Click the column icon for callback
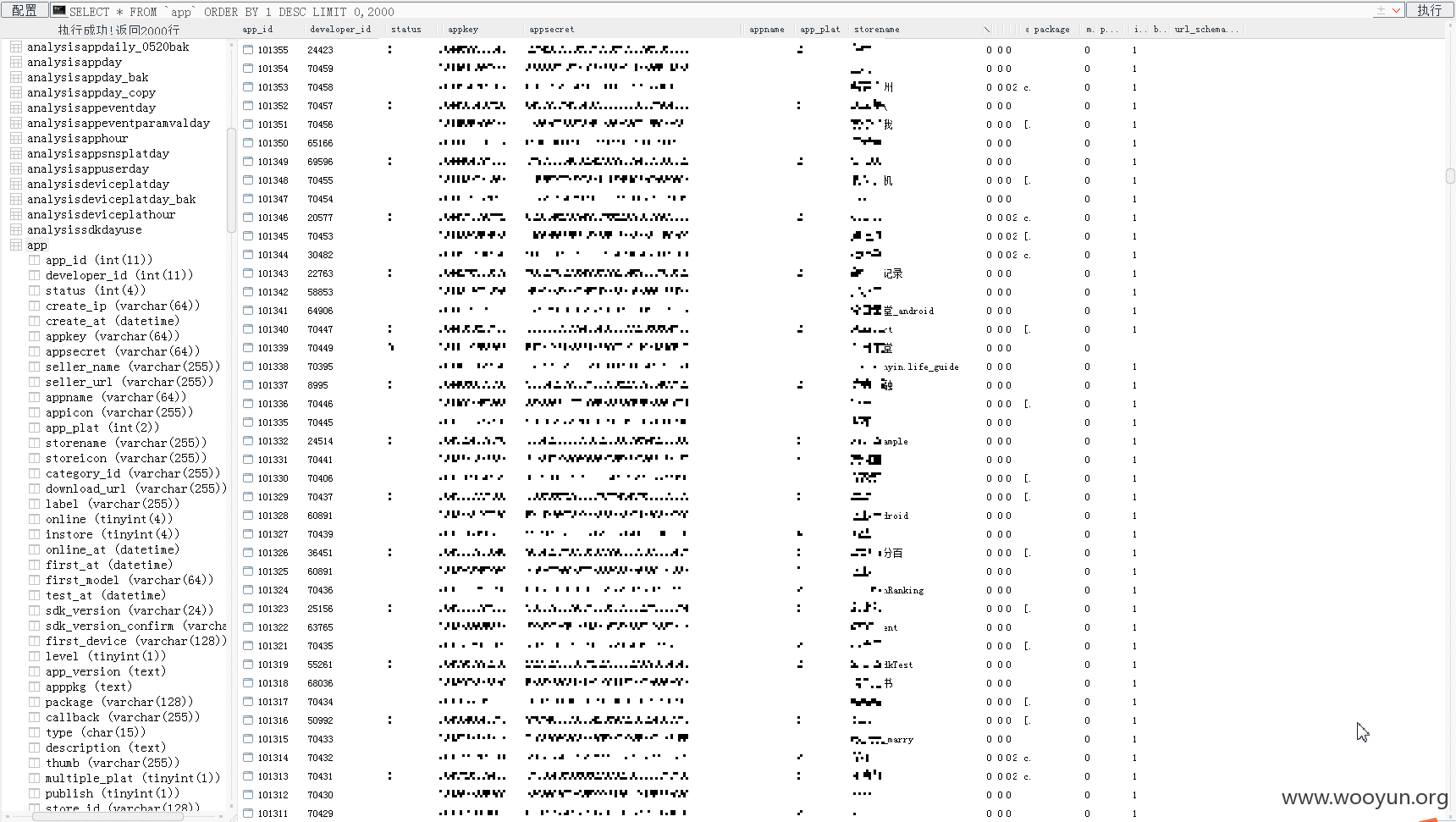This screenshot has height=822, width=1456. coord(35,717)
